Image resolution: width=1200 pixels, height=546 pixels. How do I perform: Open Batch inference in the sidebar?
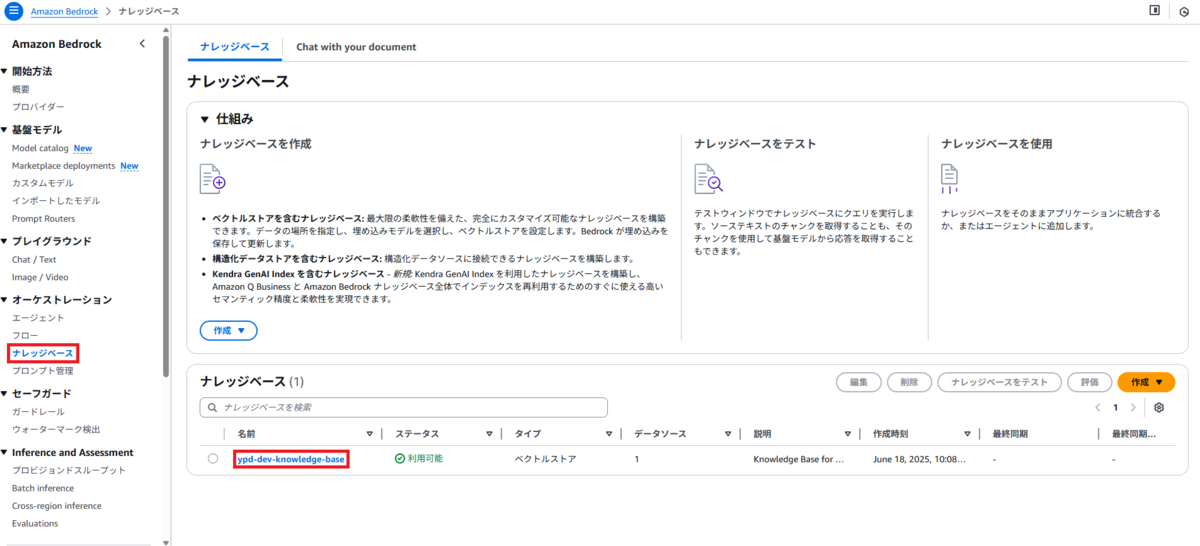[43, 488]
